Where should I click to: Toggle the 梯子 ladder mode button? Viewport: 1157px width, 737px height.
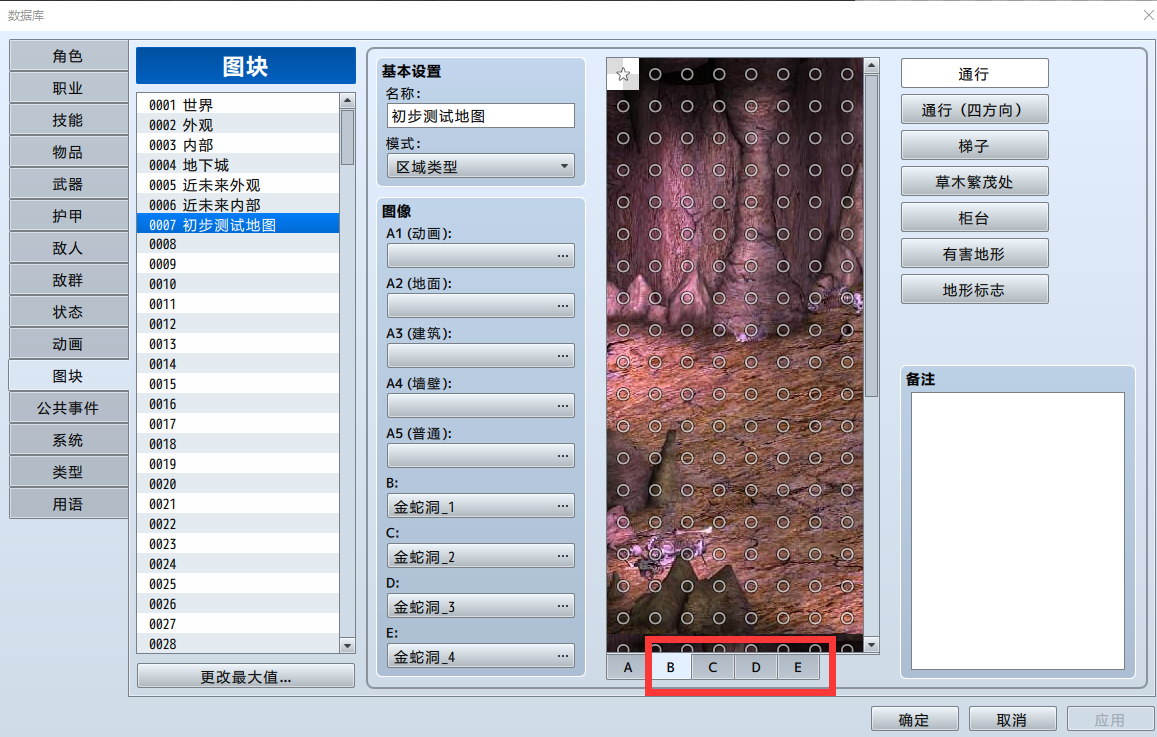[x=974, y=145]
